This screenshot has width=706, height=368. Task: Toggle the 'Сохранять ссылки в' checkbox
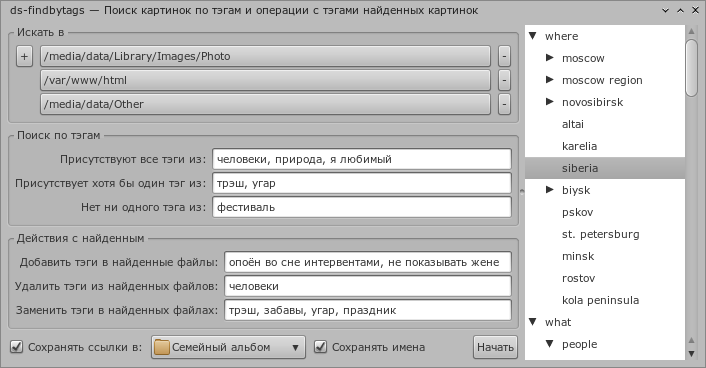click(x=17, y=347)
